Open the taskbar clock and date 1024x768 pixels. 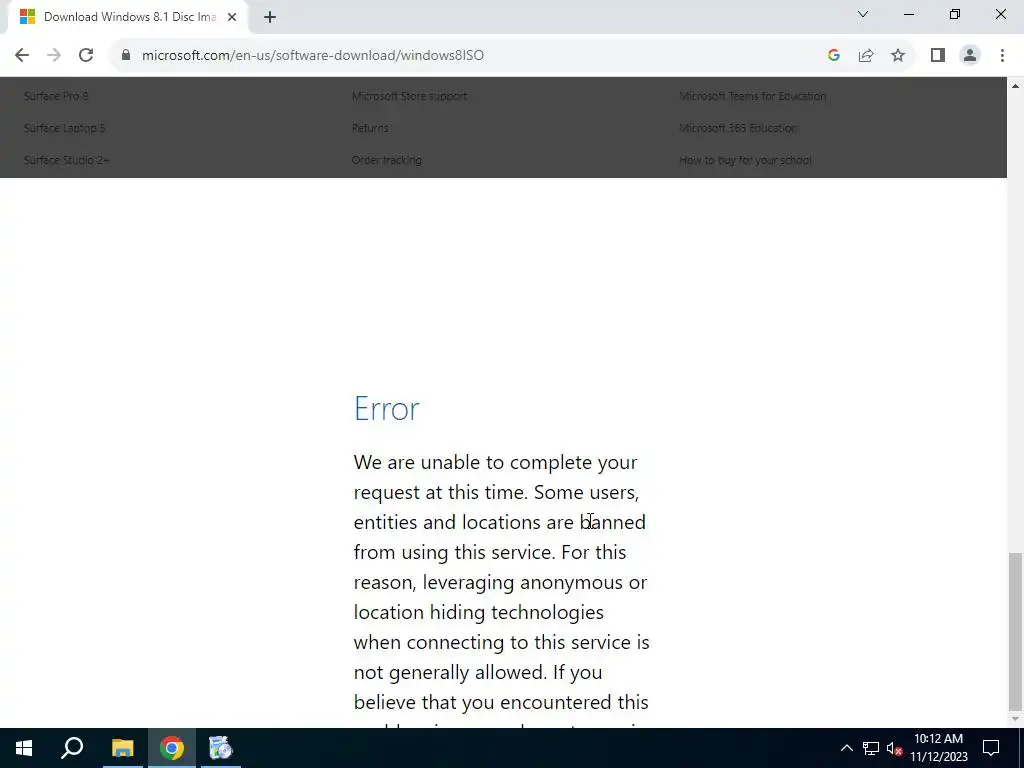(938, 748)
